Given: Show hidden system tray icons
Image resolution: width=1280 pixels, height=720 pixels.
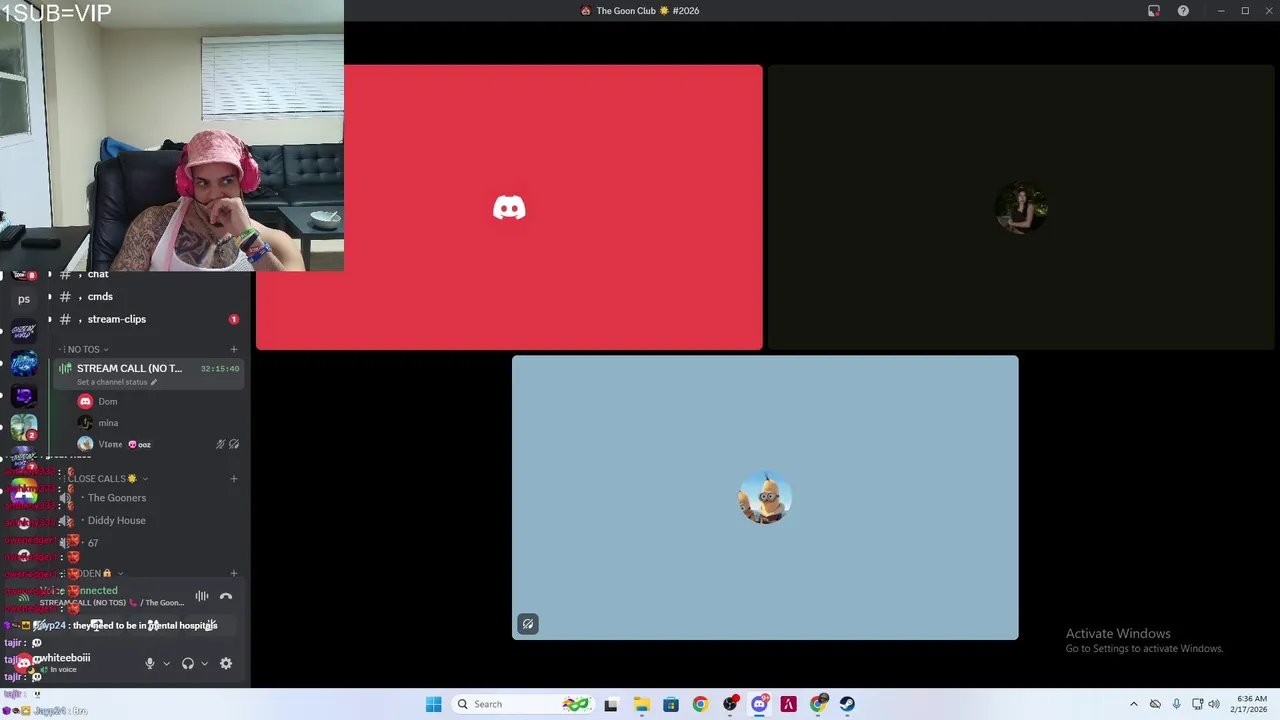Looking at the screenshot, I should pos(1133,704).
